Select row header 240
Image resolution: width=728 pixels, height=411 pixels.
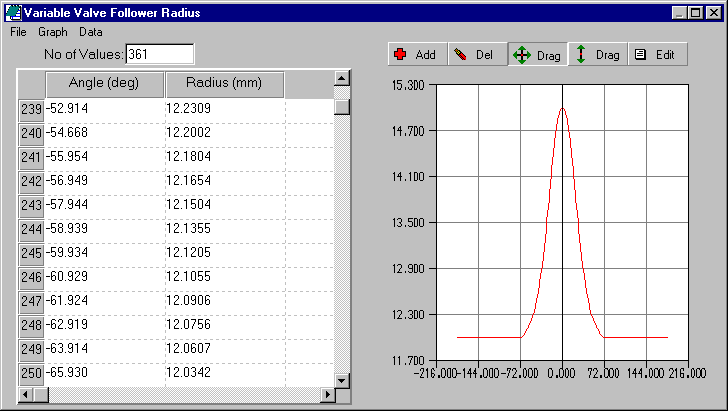point(31,134)
